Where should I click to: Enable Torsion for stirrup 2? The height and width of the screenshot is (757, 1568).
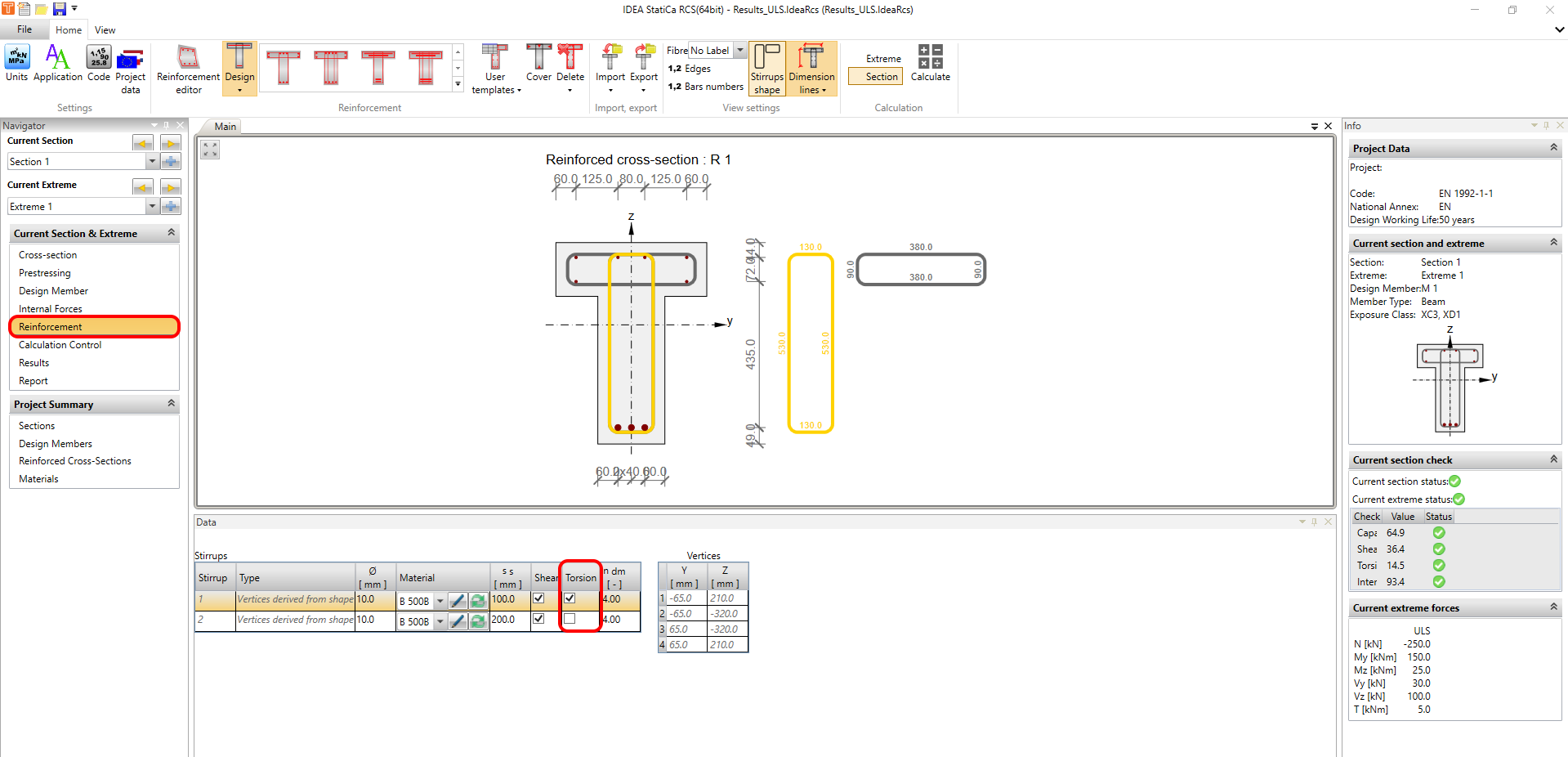(570, 620)
